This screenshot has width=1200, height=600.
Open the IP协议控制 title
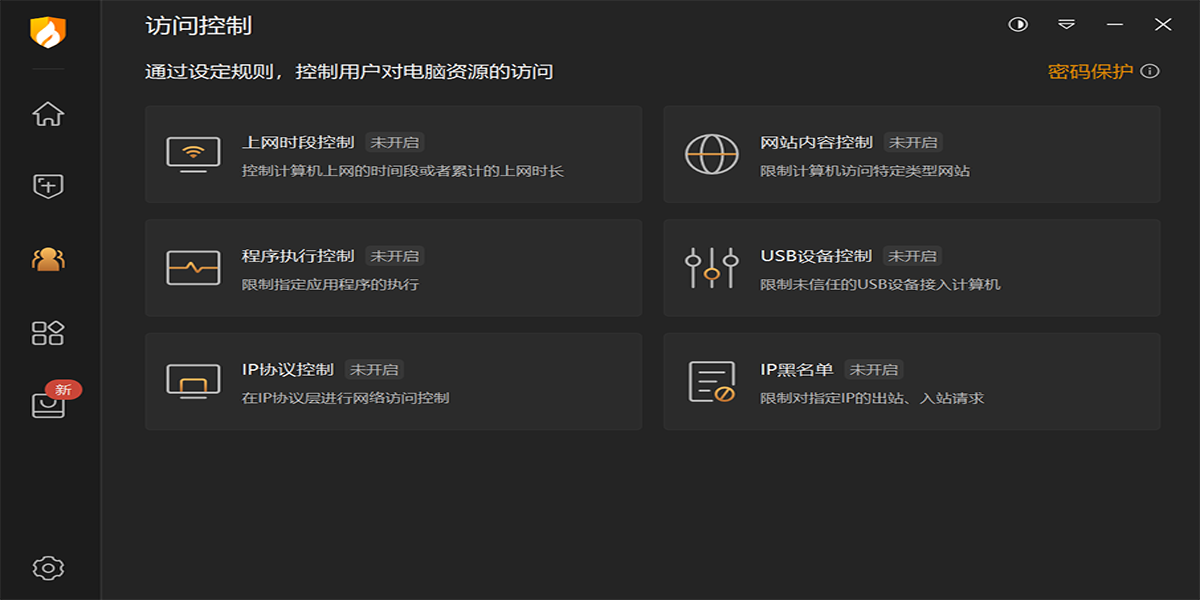(288, 369)
